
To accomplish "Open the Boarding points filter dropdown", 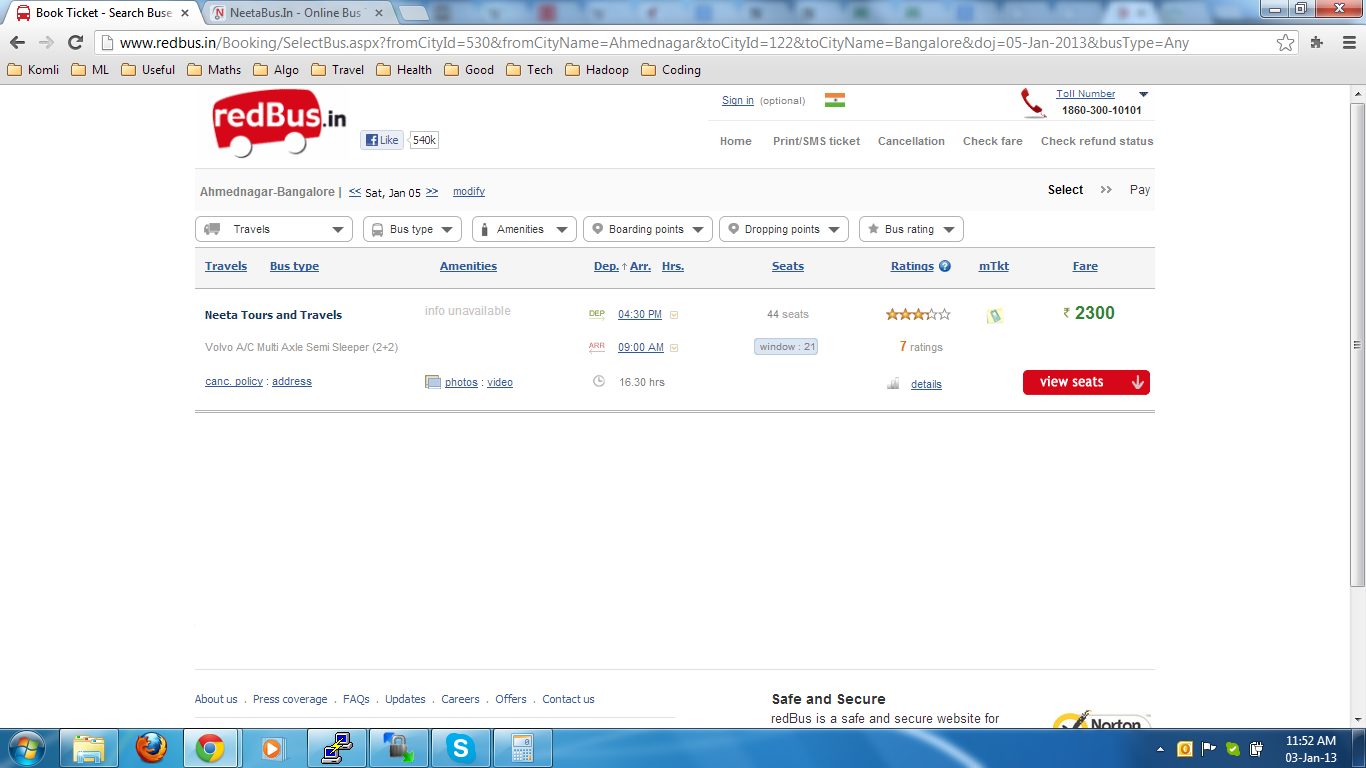I will coord(648,229).
